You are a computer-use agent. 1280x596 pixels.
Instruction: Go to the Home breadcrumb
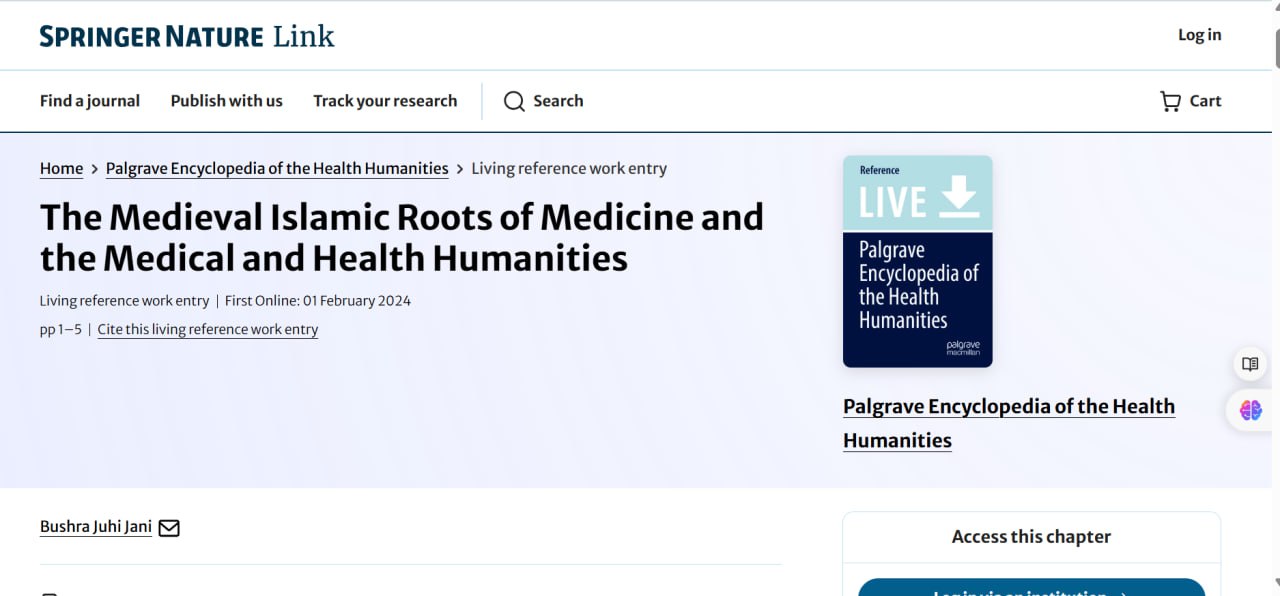61,169
